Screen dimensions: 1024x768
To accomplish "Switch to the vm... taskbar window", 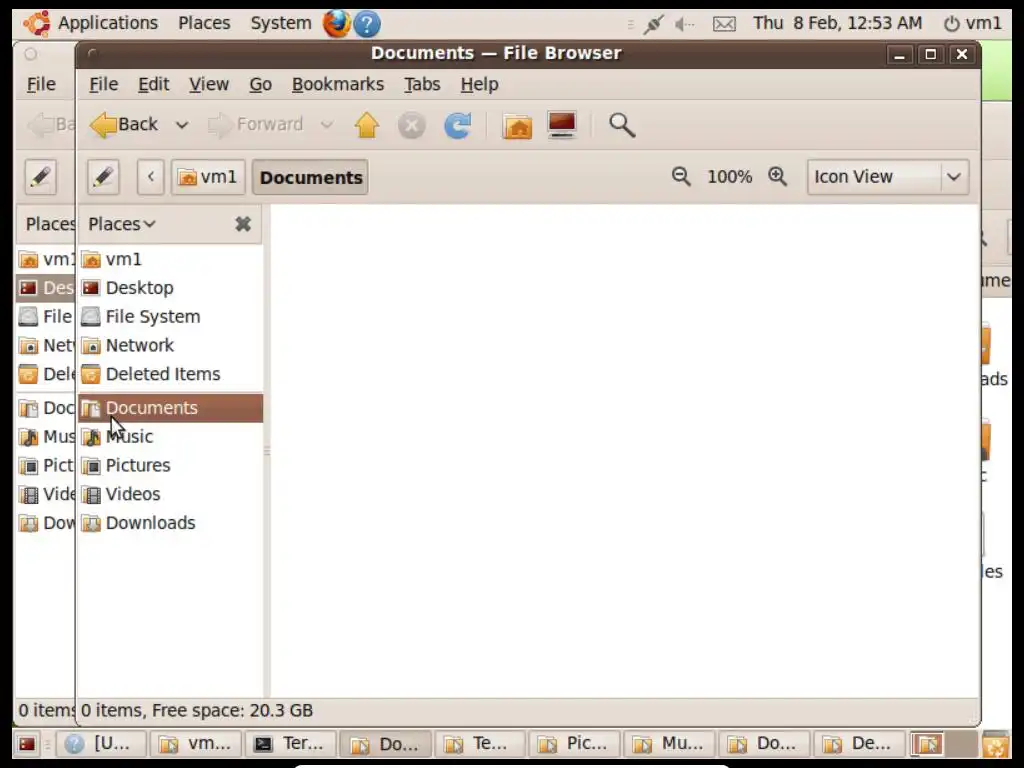I will point(195,744).
